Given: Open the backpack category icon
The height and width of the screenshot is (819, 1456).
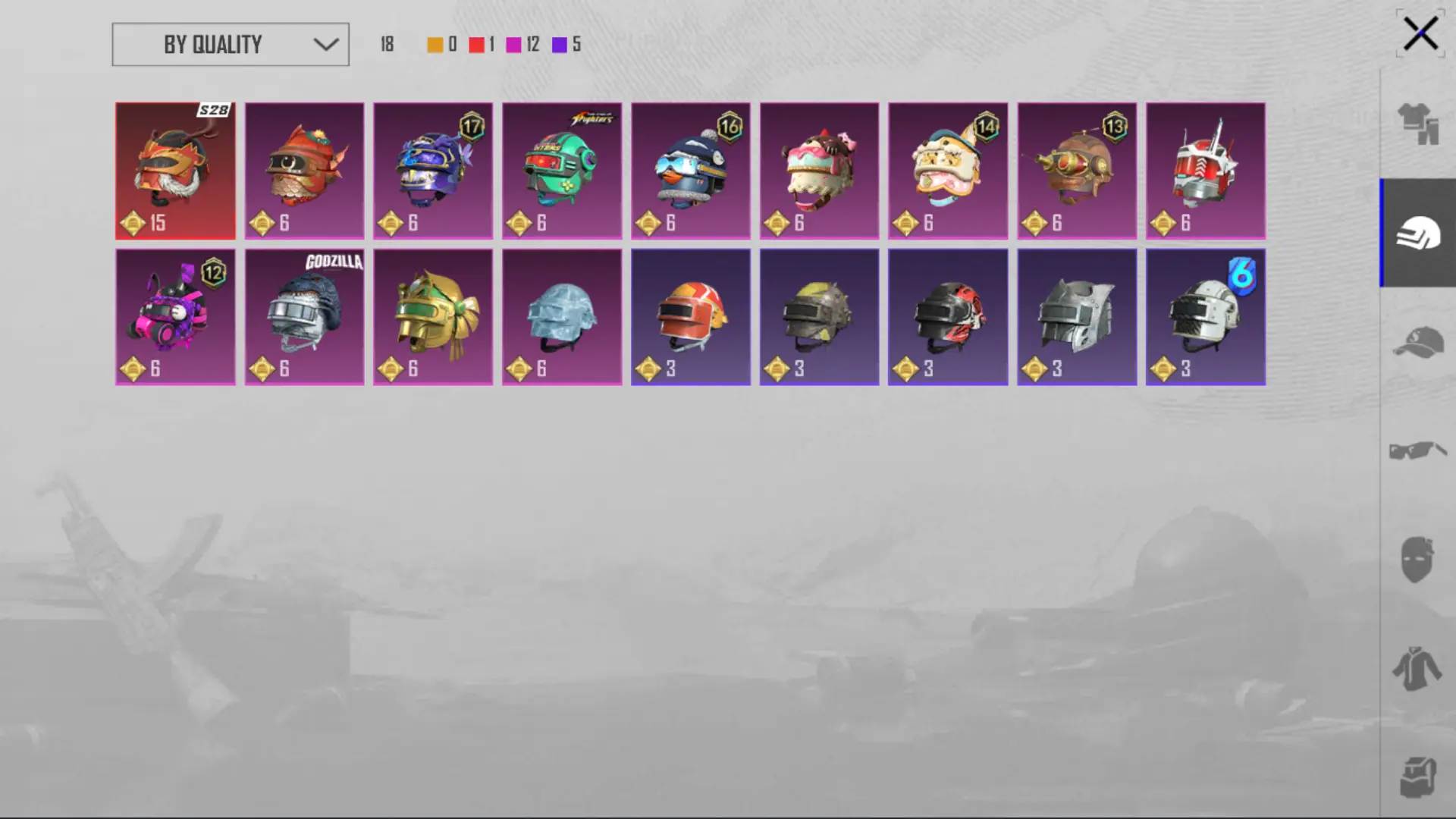Looking at the screenshot, I should [1417, 777].
